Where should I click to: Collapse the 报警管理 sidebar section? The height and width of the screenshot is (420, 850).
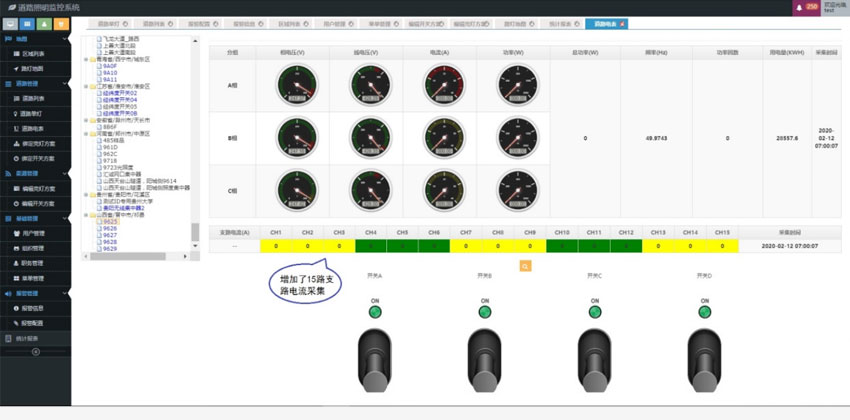tap(65, 293)
